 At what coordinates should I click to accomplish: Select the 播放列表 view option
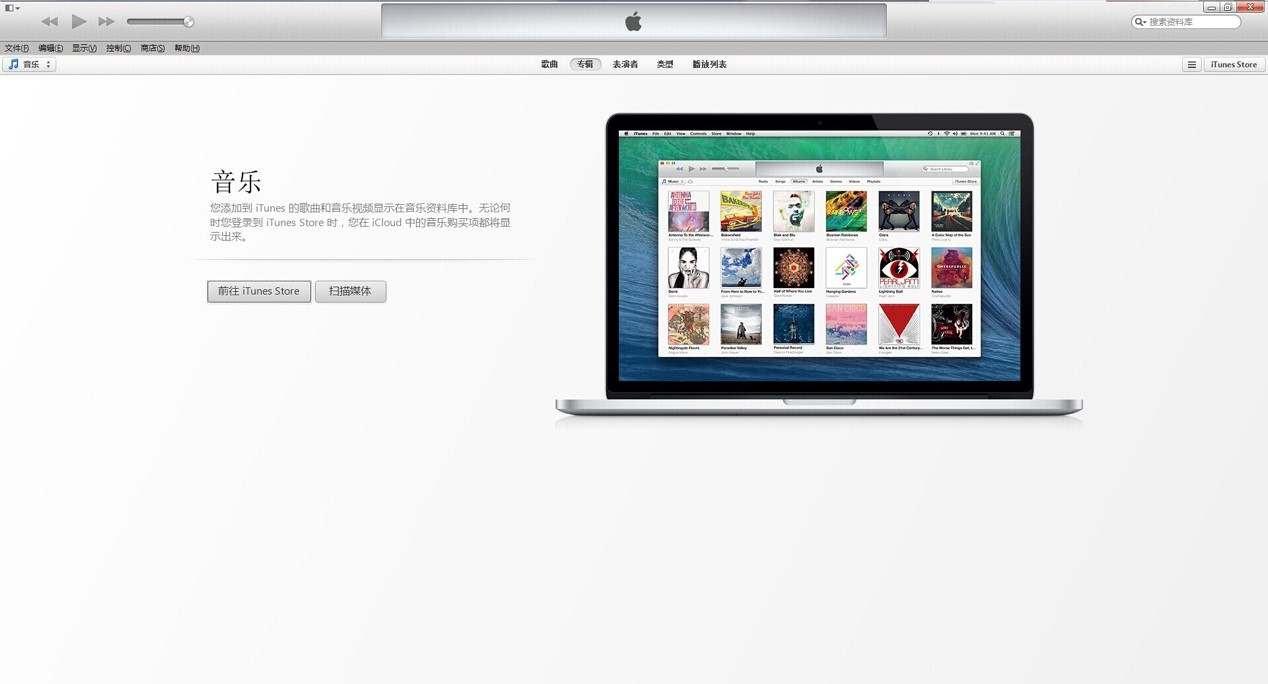click(711, 64)
